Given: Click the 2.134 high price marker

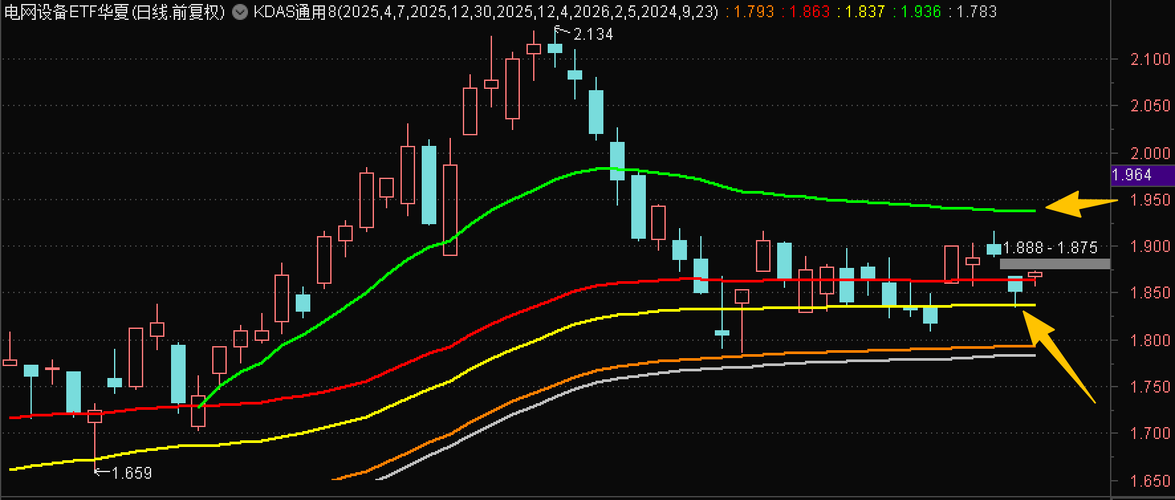Looking at the screenshot, I should coord(593,33).
